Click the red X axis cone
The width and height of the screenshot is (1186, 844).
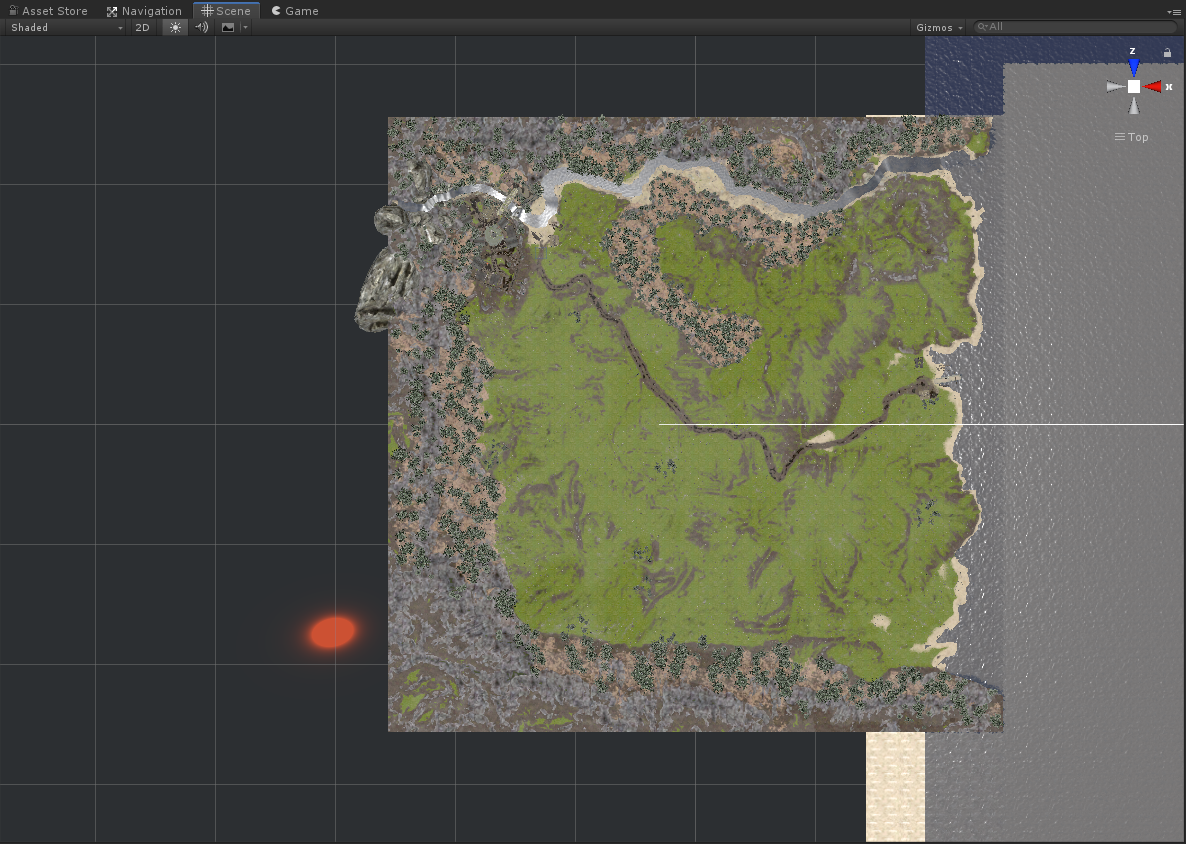click(1153, 87)
